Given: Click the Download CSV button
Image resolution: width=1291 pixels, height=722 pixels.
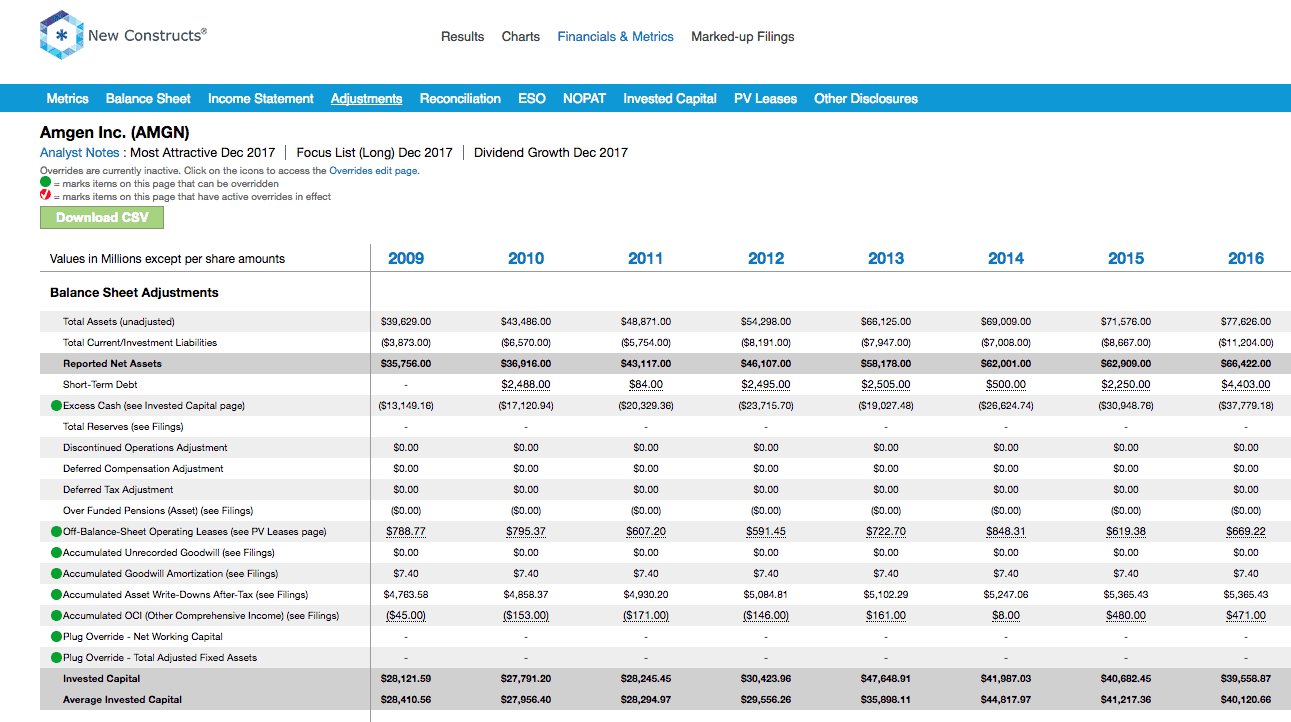Looking at the screenshot, I should (102, 218).
